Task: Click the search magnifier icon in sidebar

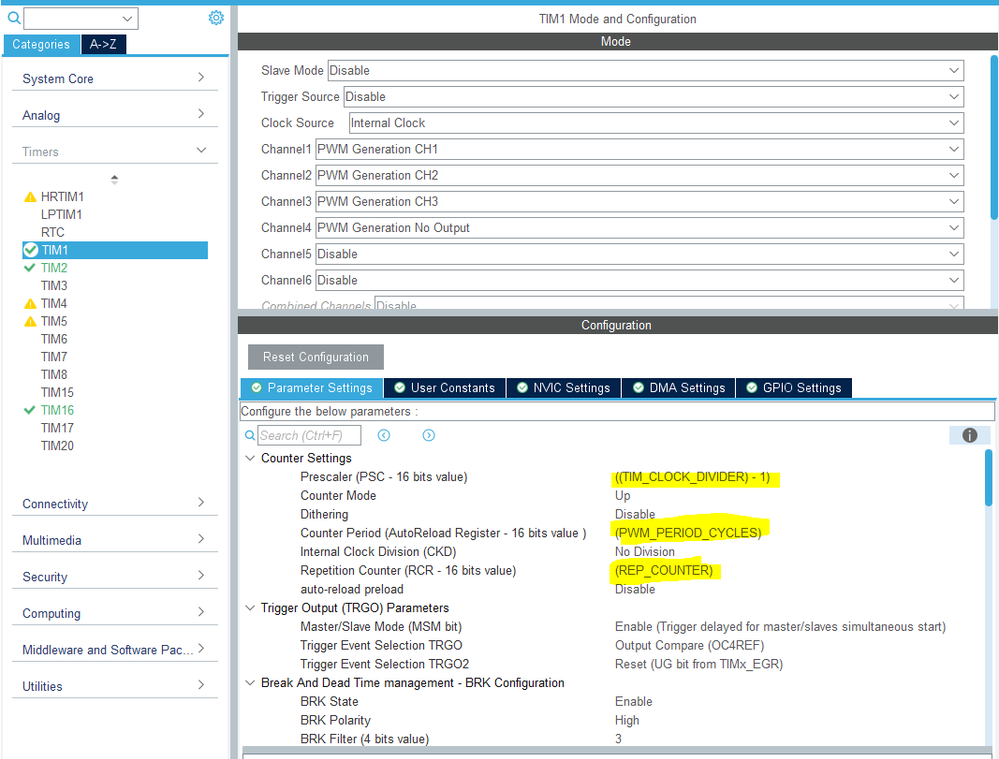Action: click(x=13, y=18)
